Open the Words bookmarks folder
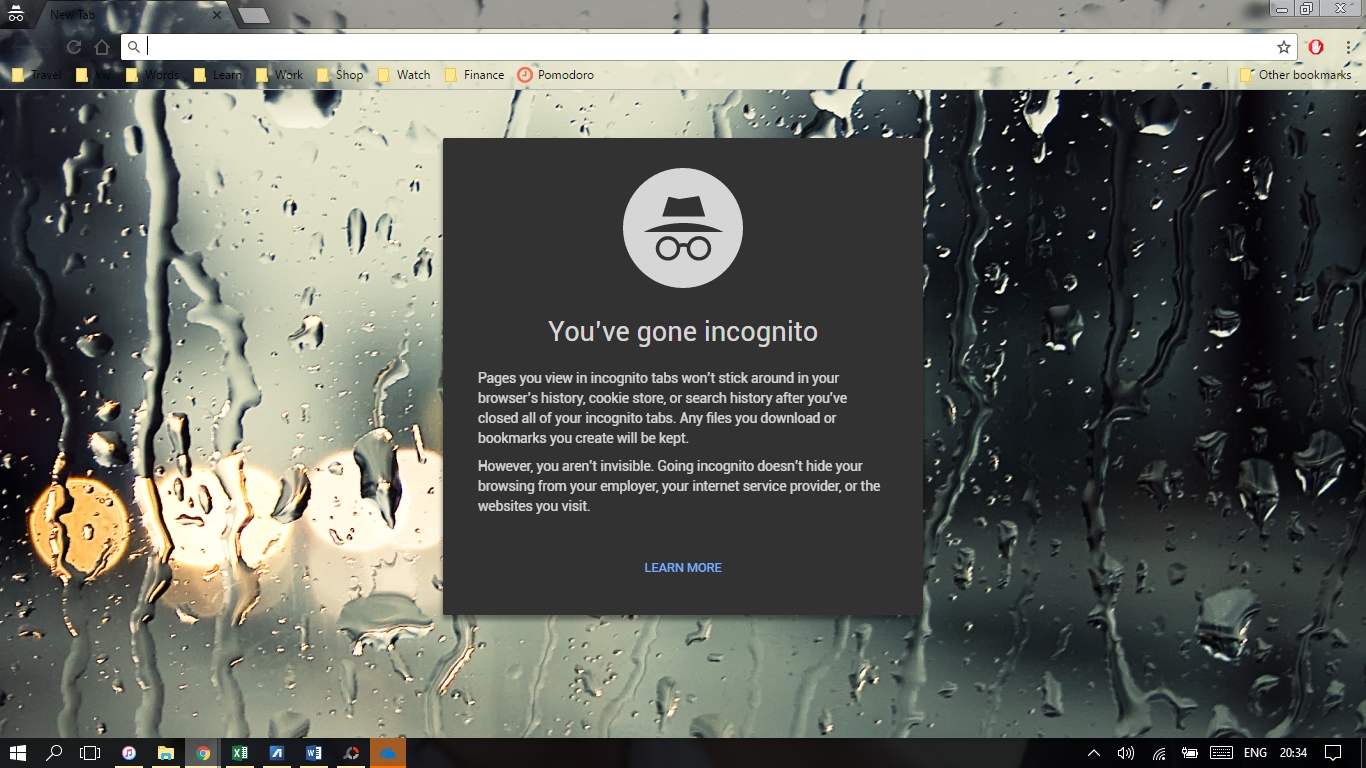1366x768 pixels. coord(153,75)
